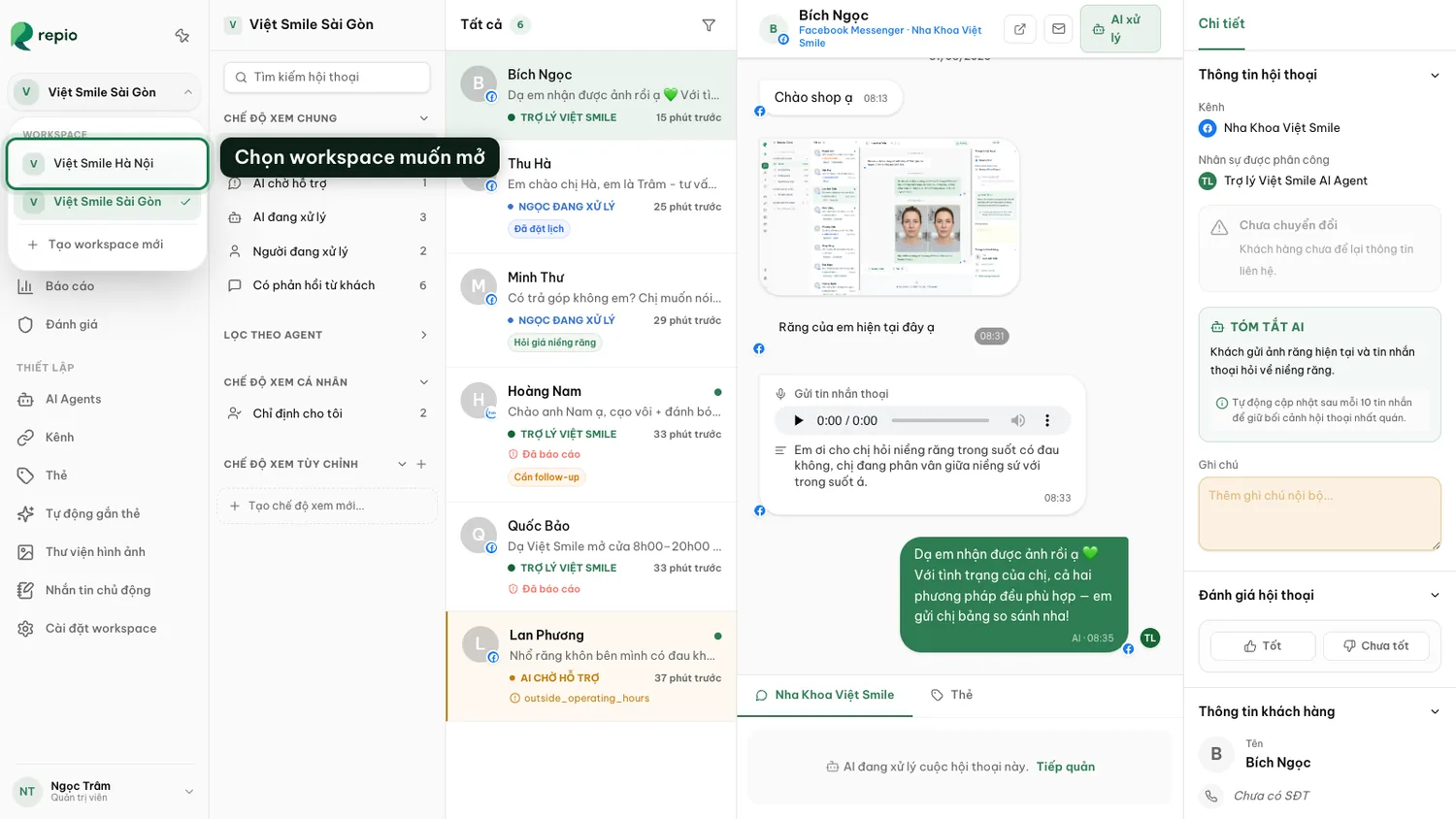
Task: Pin the sidebar with the pin icon
Action: point(182,36)
